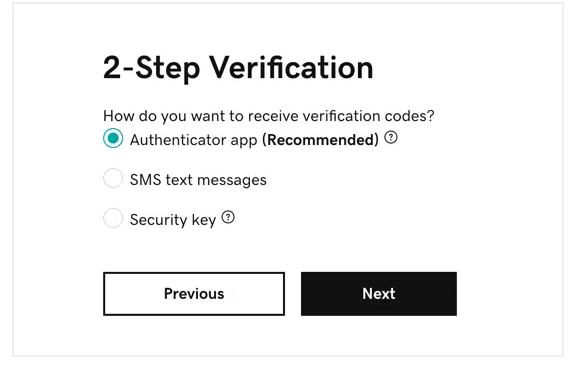Show info tooltip for recommended authenticator method
The image size is (574, 373).
[x=391, y=138]
